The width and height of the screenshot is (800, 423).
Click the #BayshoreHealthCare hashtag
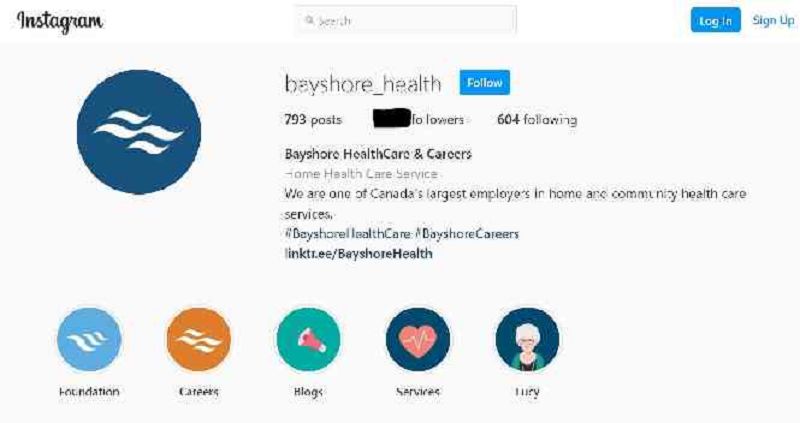[347, 234]
